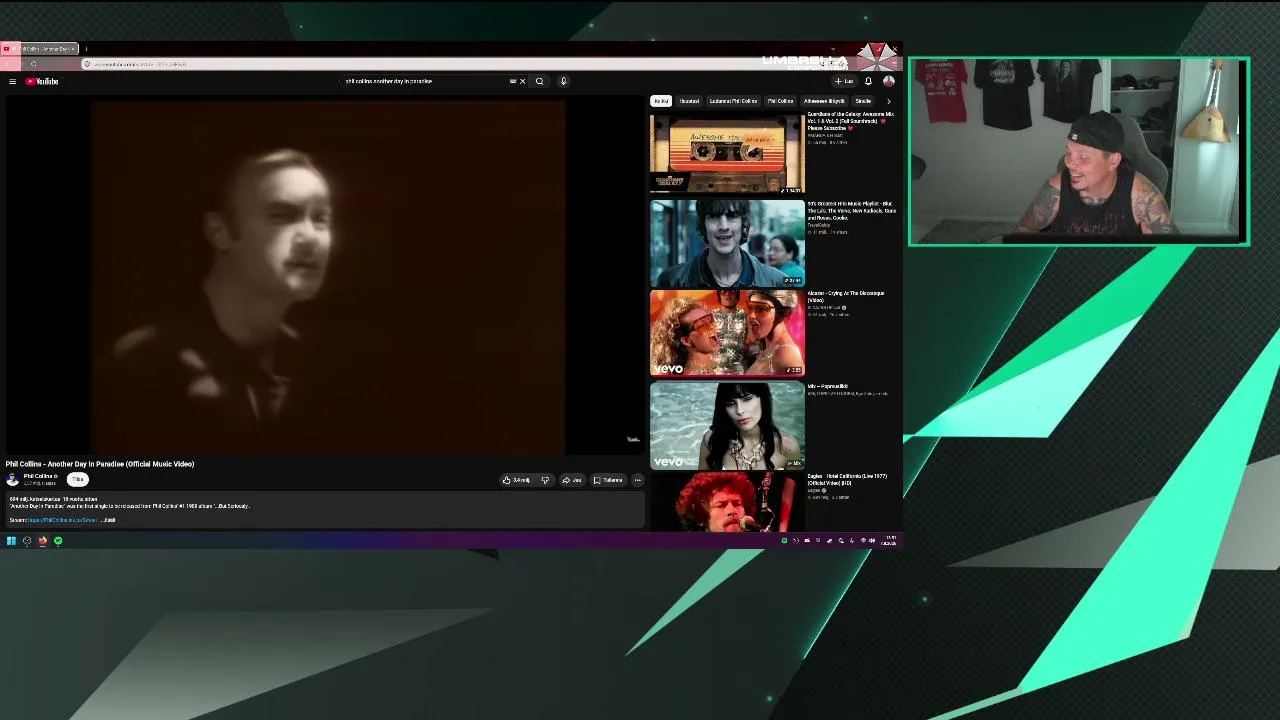Open Eagles - Hotel California (Live 1977) title
Screen dimensions: 1280x720
point(847,479)
